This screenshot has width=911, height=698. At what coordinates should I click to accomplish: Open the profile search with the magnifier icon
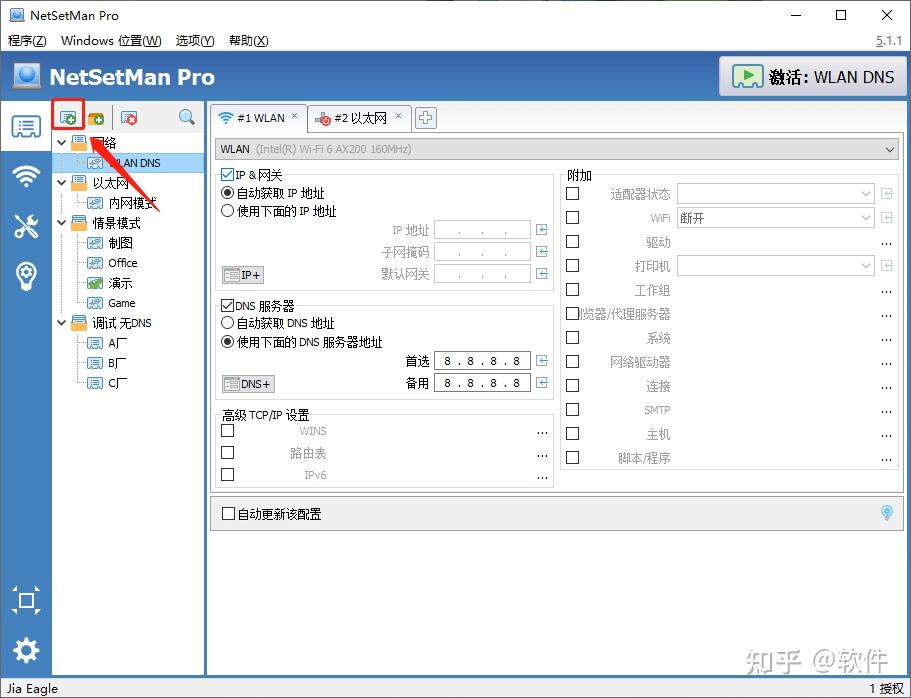point(185,117)
